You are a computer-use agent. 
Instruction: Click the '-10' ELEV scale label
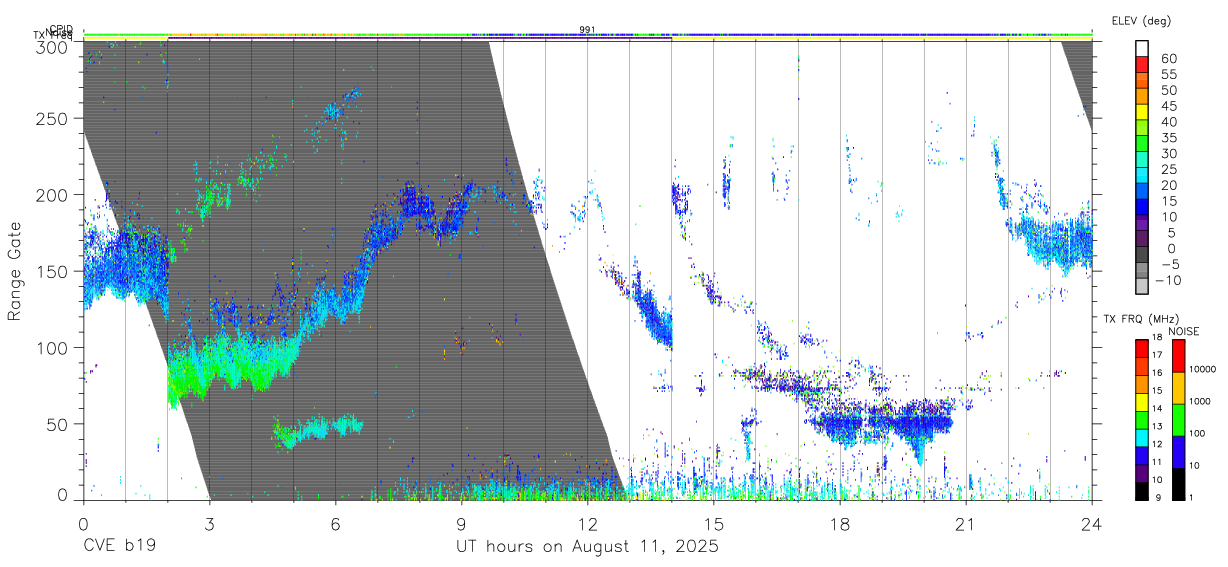pyautogui.click(x=1166, y=281)
